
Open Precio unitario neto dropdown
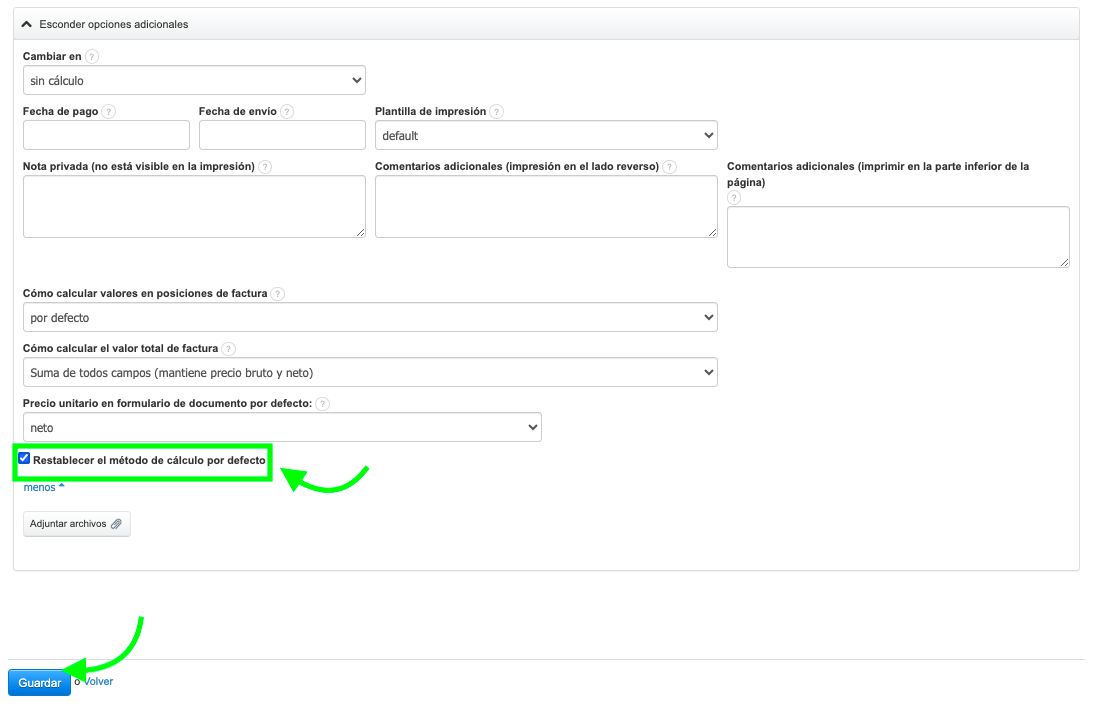(282, 427)
